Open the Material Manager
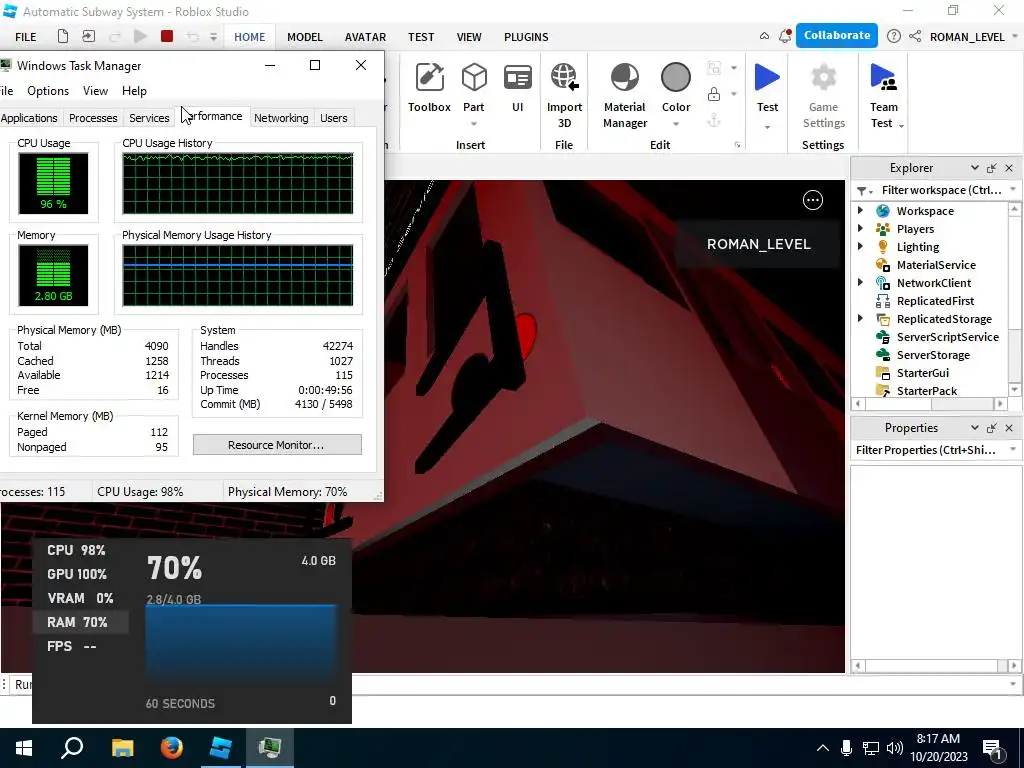 624,96
